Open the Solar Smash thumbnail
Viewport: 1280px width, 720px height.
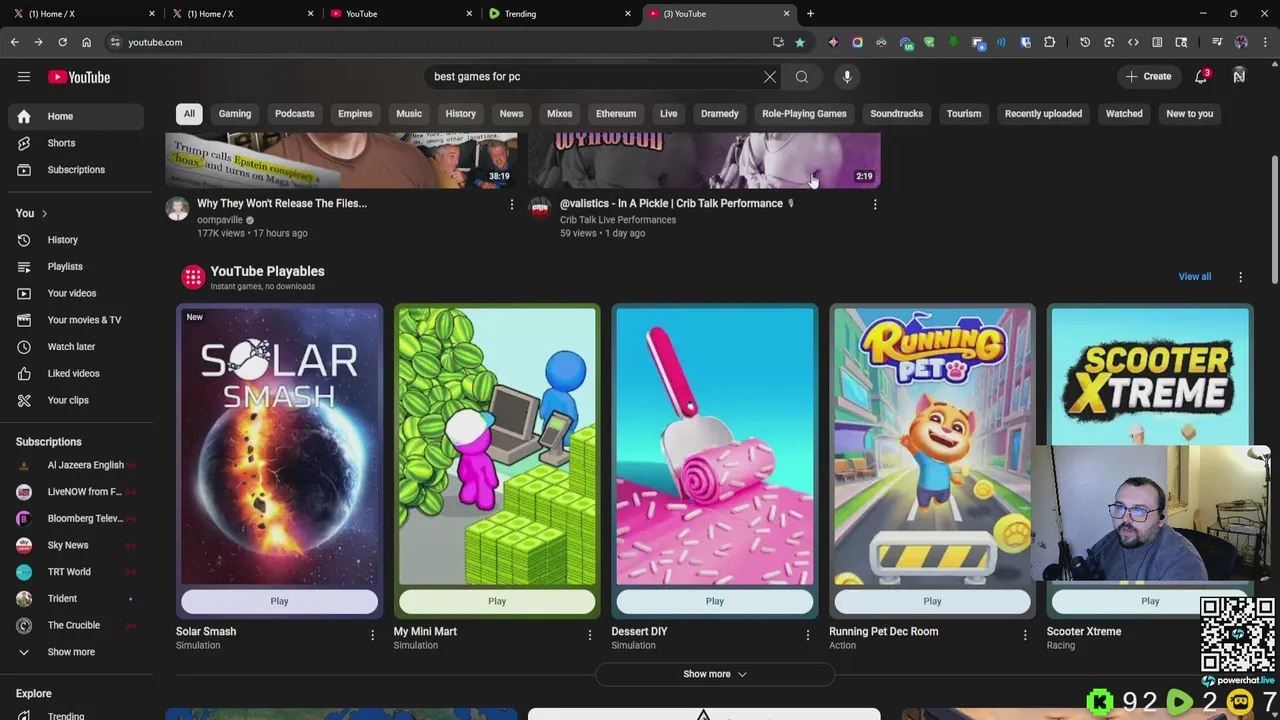point(279,446)
